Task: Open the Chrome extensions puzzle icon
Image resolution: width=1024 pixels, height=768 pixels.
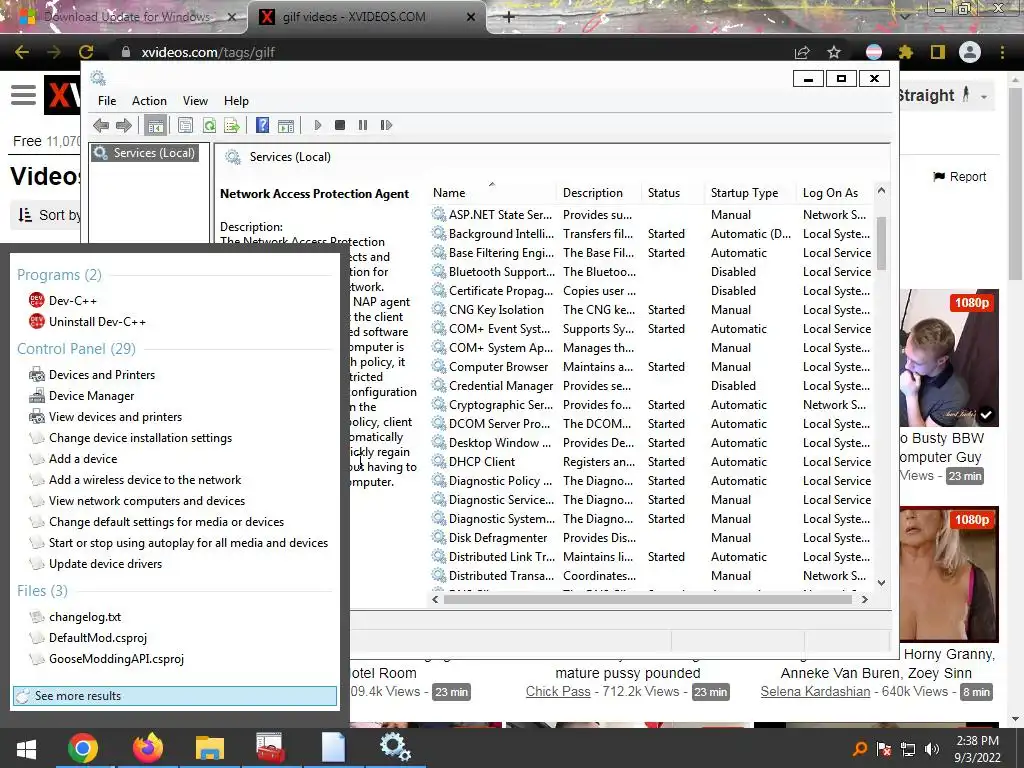Action: coord(906,52)
